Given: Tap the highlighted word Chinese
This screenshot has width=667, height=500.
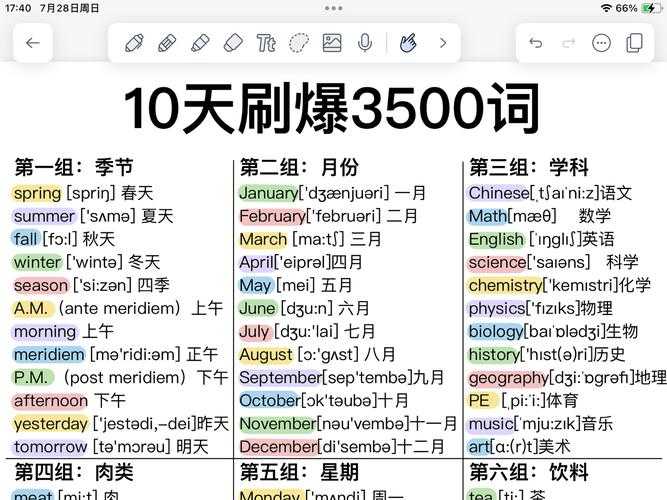Looking at the screenshot, I should click(499, 193).
